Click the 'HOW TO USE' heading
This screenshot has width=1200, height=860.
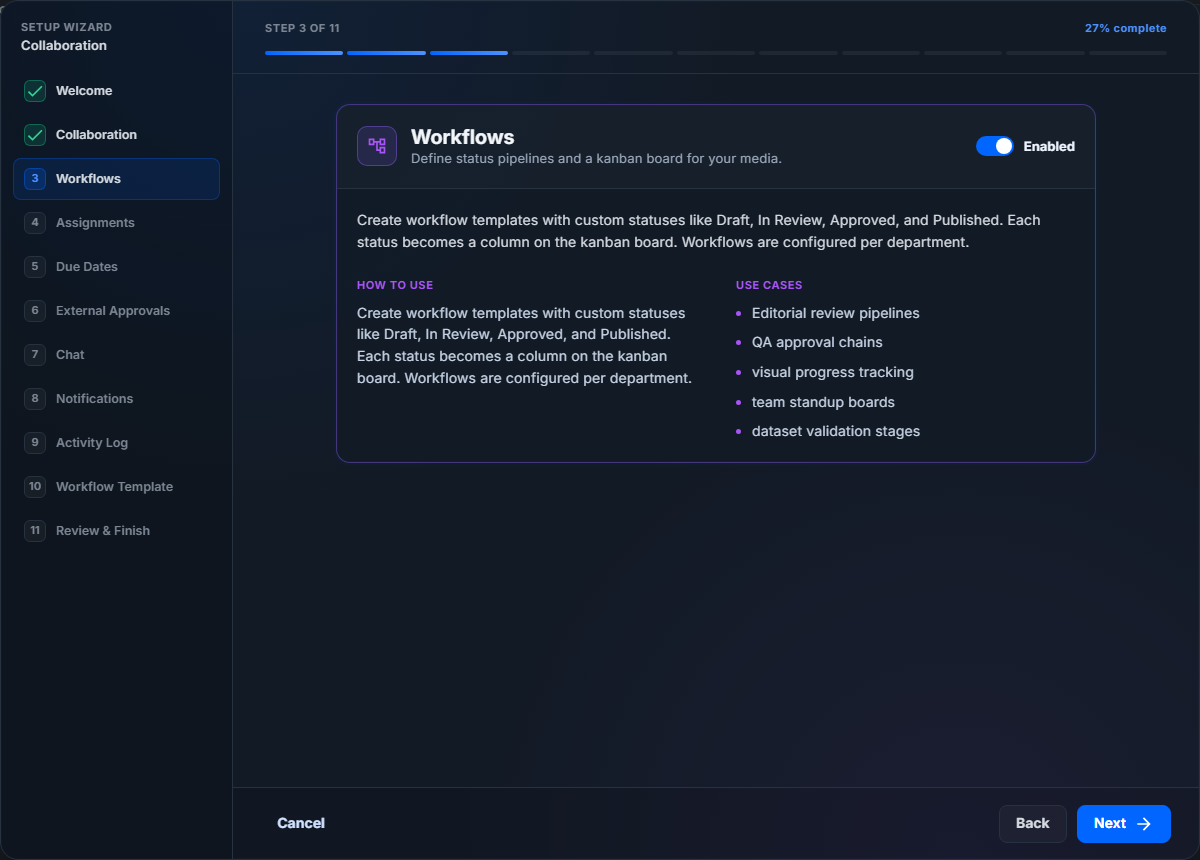pos(395,285)
